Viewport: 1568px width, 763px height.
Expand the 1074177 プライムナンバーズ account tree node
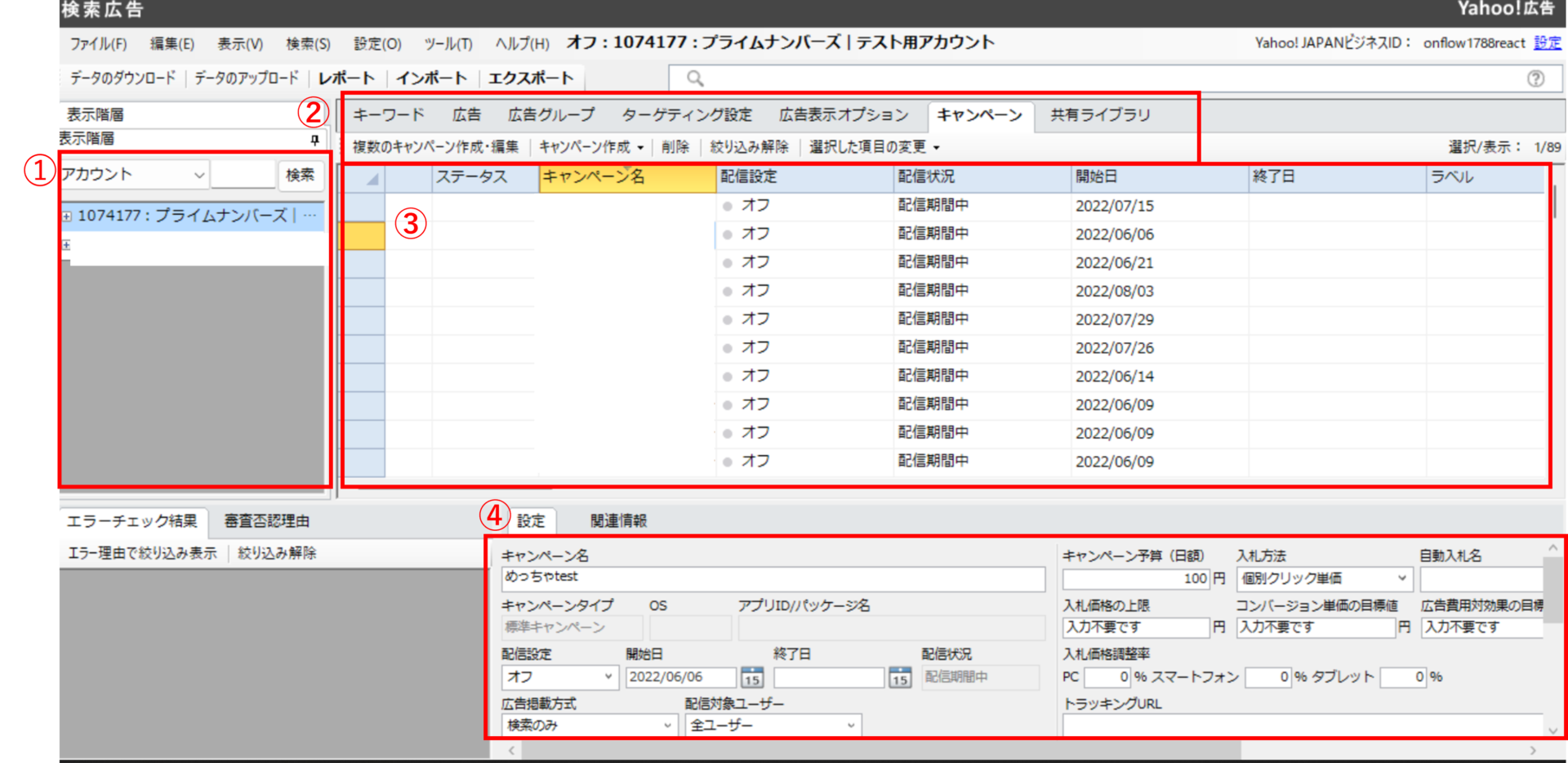point(67,216)
